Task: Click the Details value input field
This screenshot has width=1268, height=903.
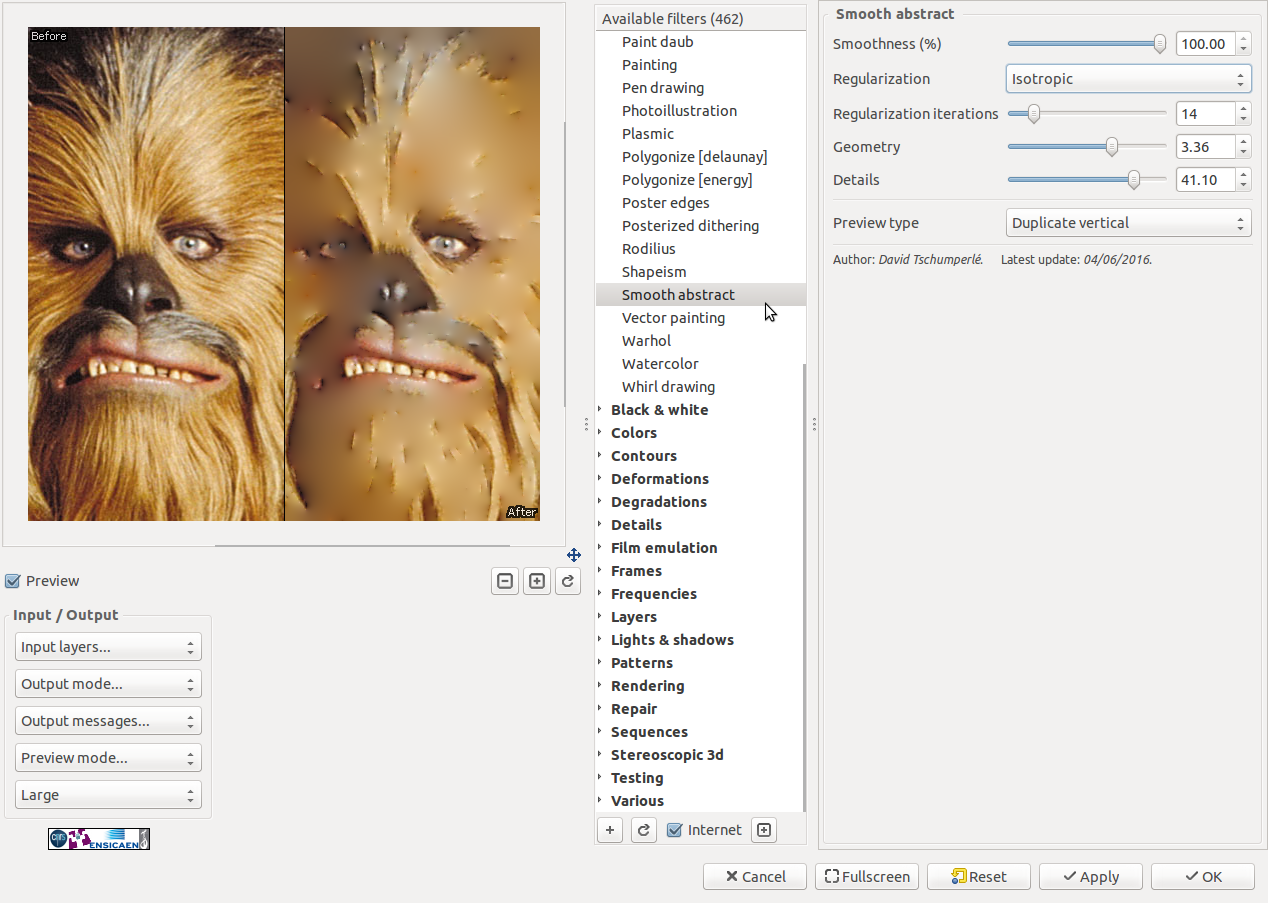Action: [x=1205, y=180]
